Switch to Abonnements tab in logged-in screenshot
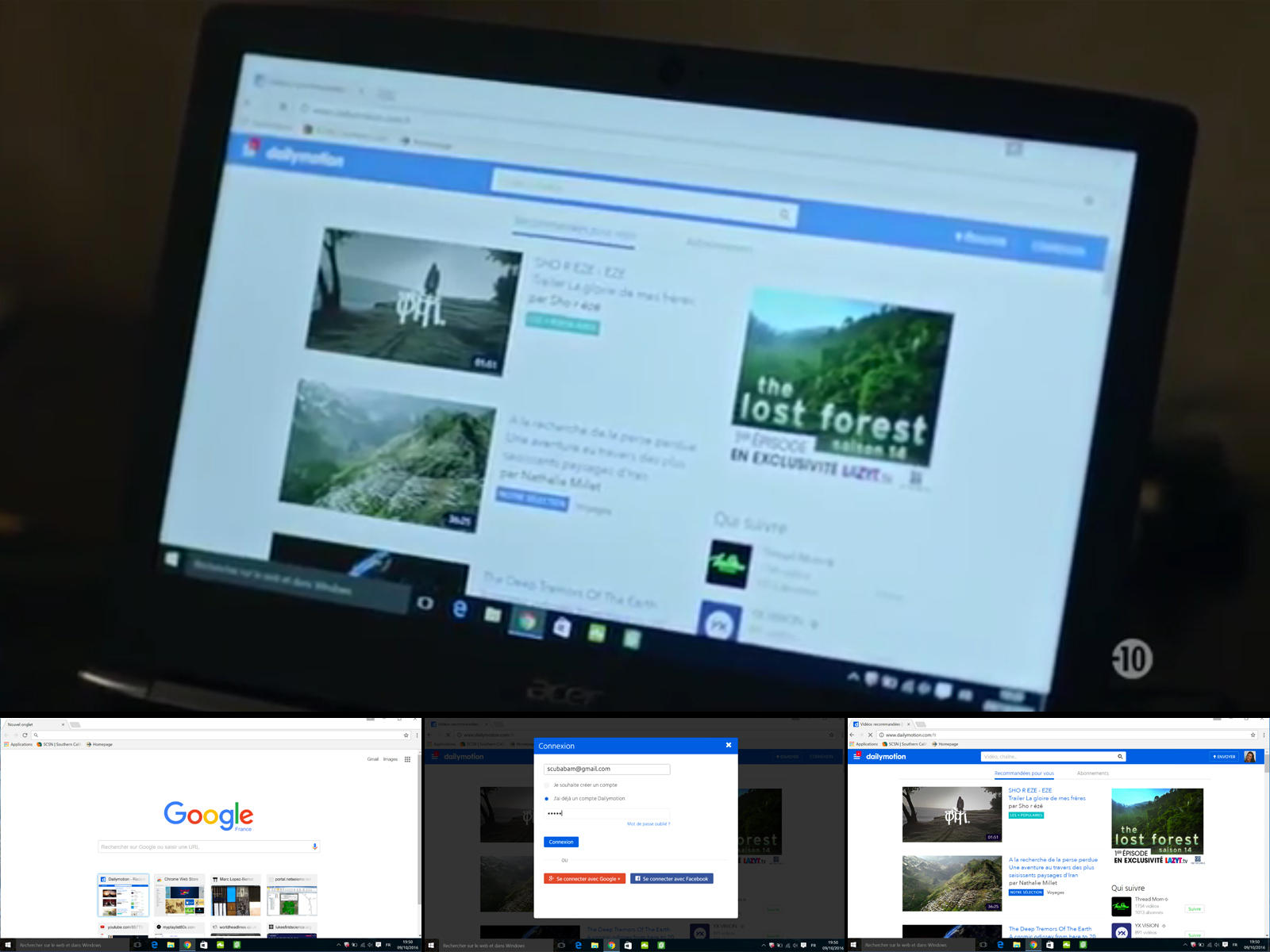1270x952 pixels. 1093,773
